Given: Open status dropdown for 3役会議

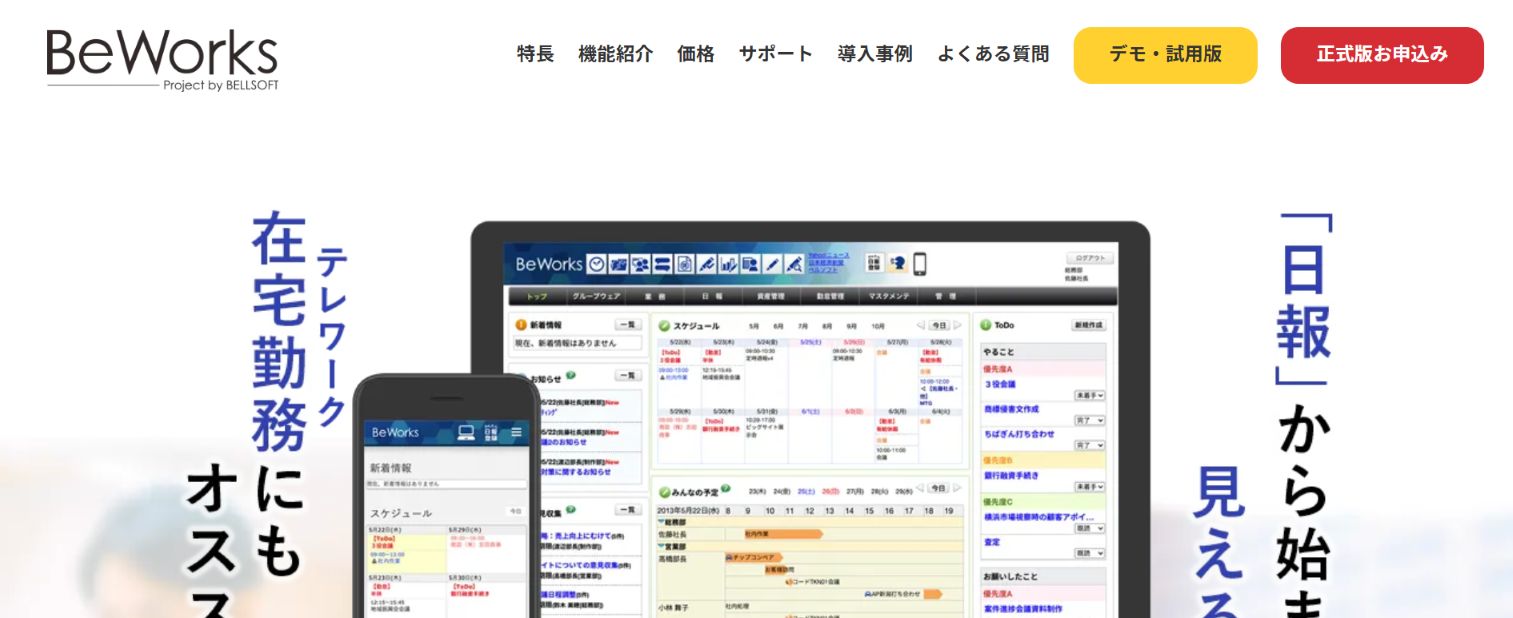Looking at the screenshot, I should pos(1089,395).
